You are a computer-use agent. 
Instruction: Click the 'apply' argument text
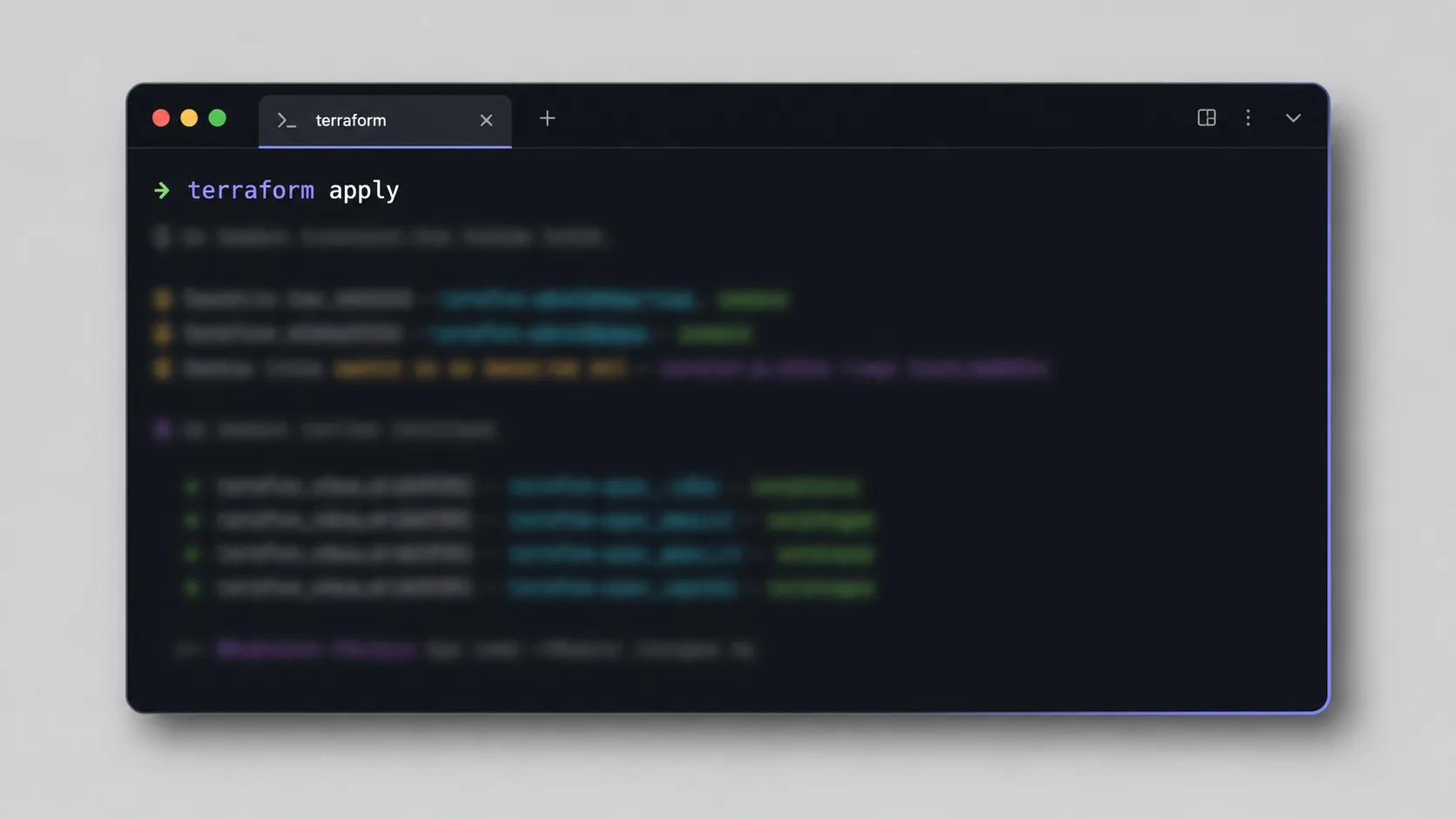(x=364, y=191)
